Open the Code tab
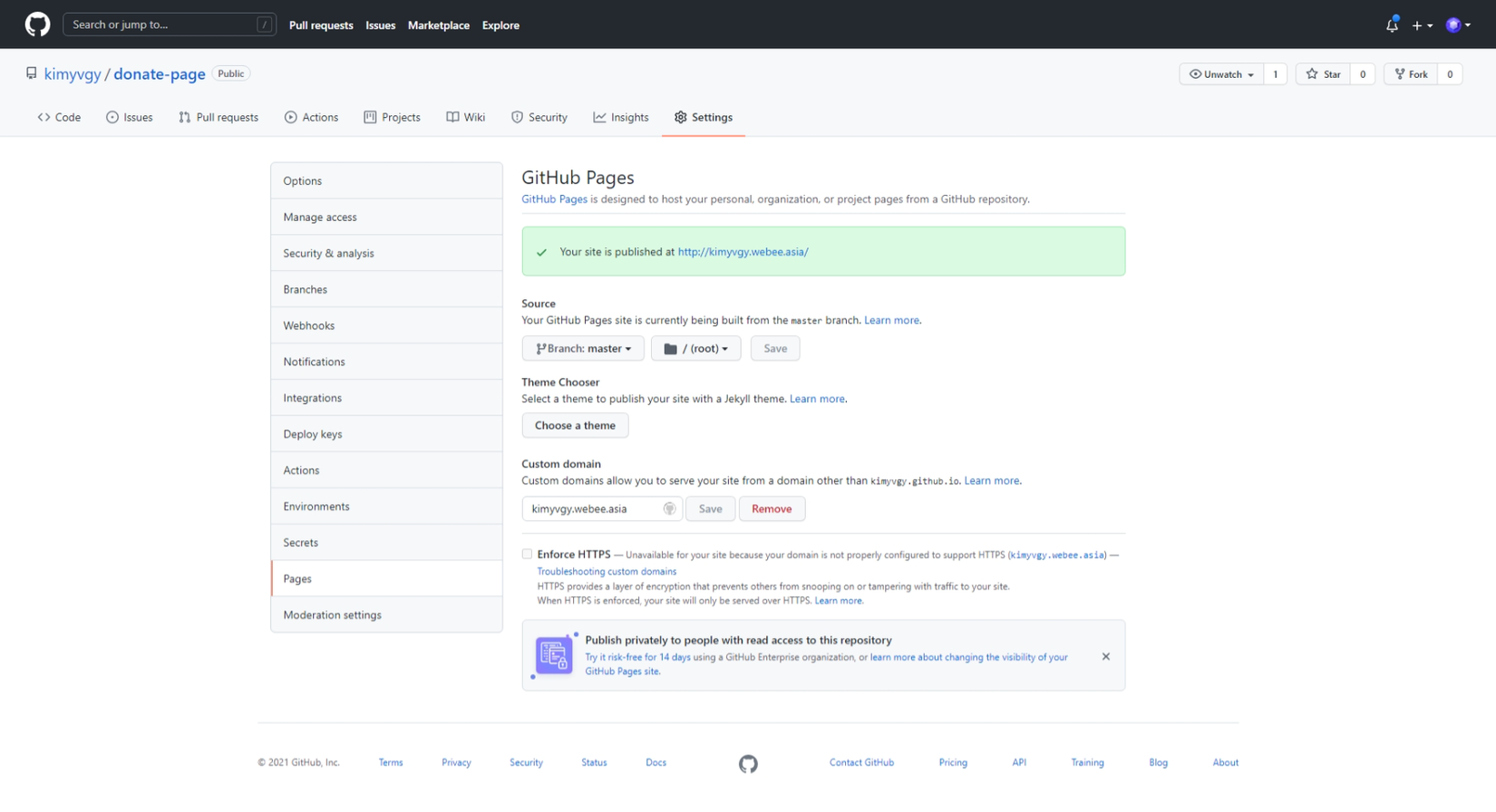 tap(59, 117)
